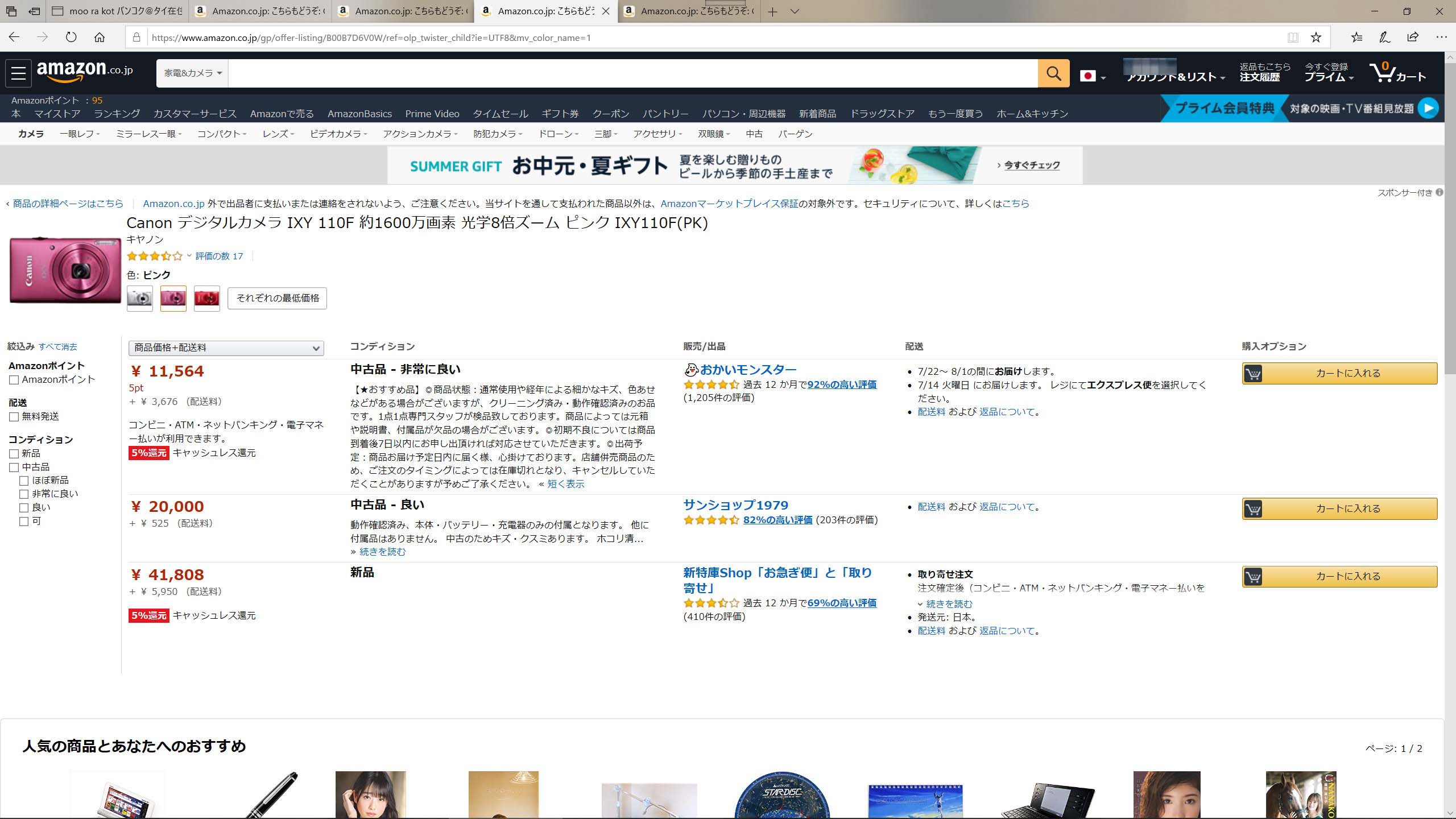1456x819 pixels.
Task: Toggle Amazonポイント filter checkbox
Action: (x=14, y=380)
